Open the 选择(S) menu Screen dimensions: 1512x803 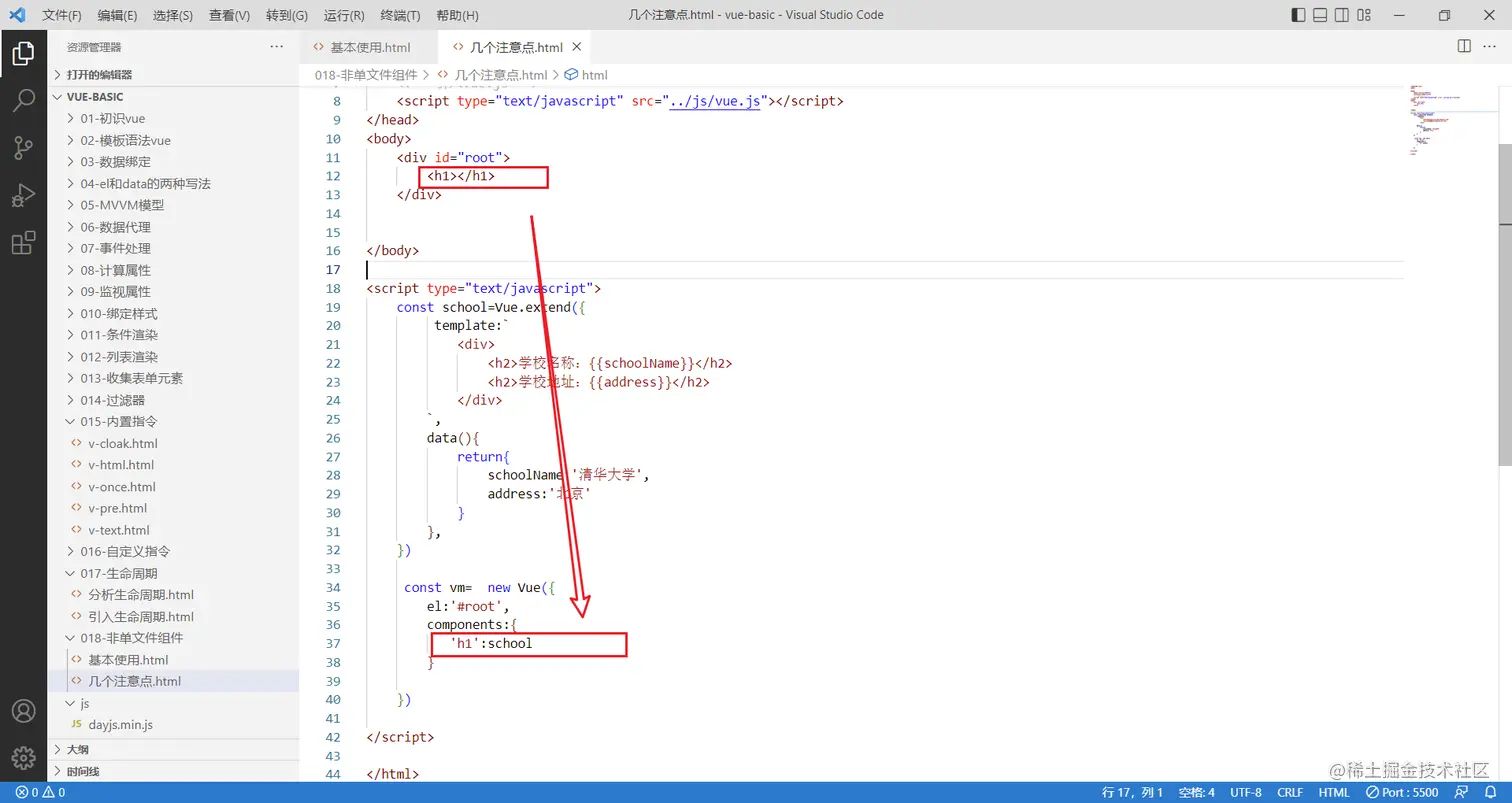[173, 15]
